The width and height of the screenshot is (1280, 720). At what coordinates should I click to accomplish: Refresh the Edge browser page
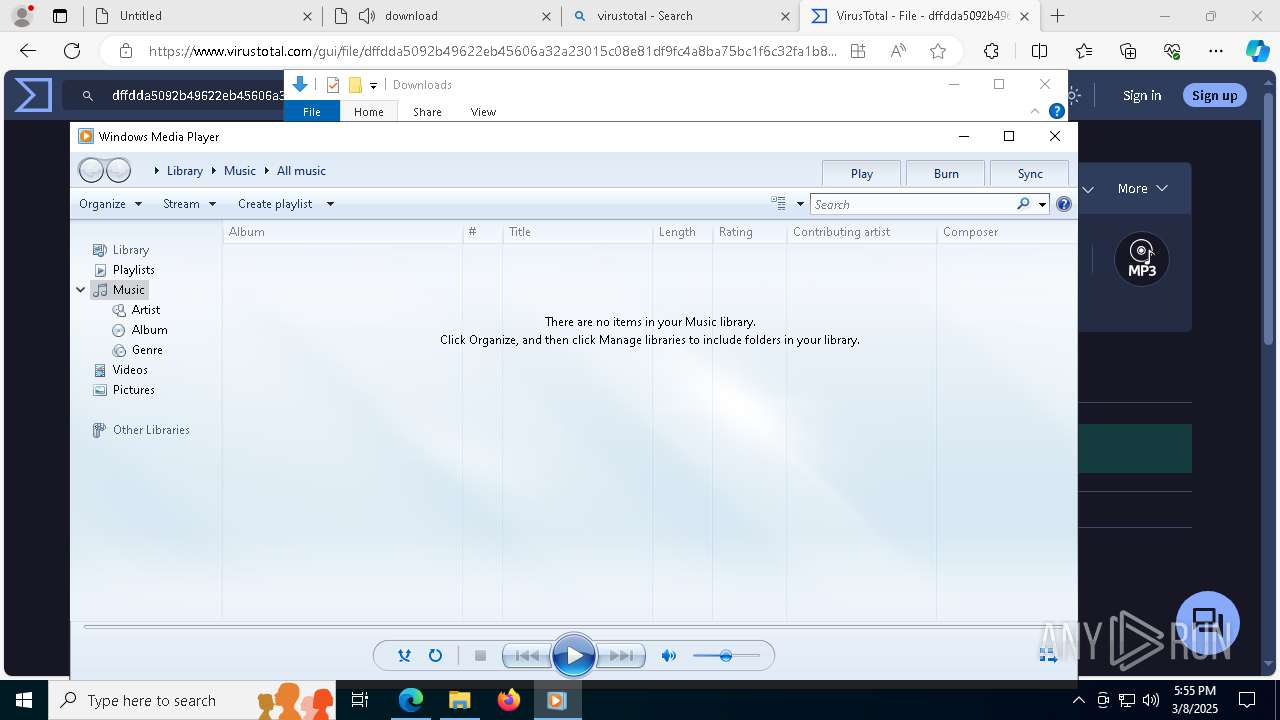(x=72, y=51)
